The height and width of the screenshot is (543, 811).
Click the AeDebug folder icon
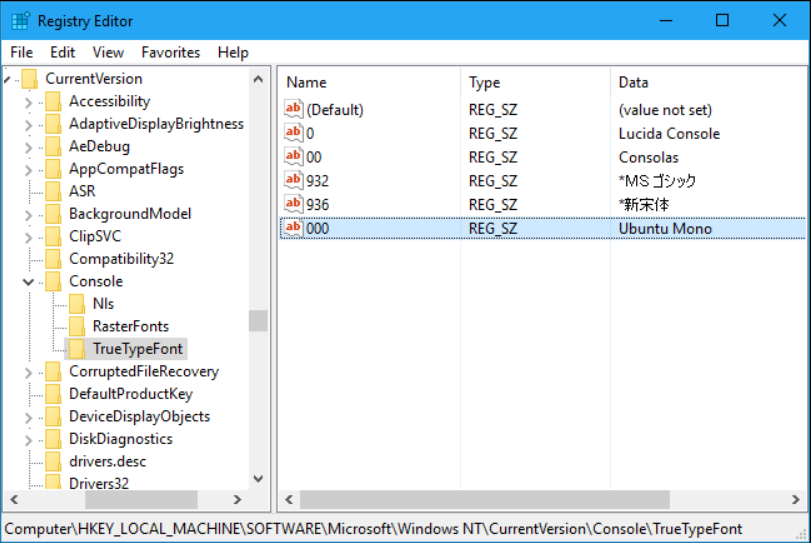point(53,146)
